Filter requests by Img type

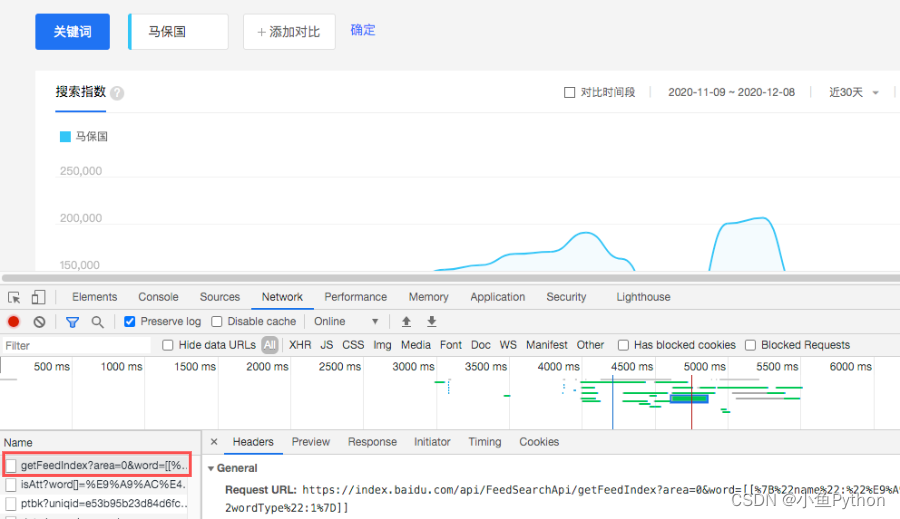coord(382,345)
